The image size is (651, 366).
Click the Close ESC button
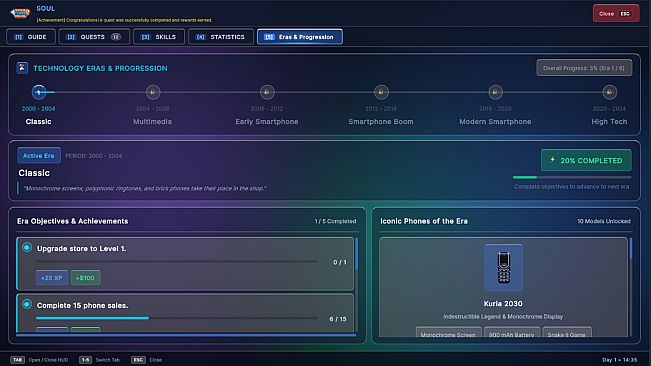[x=616, y=14]
